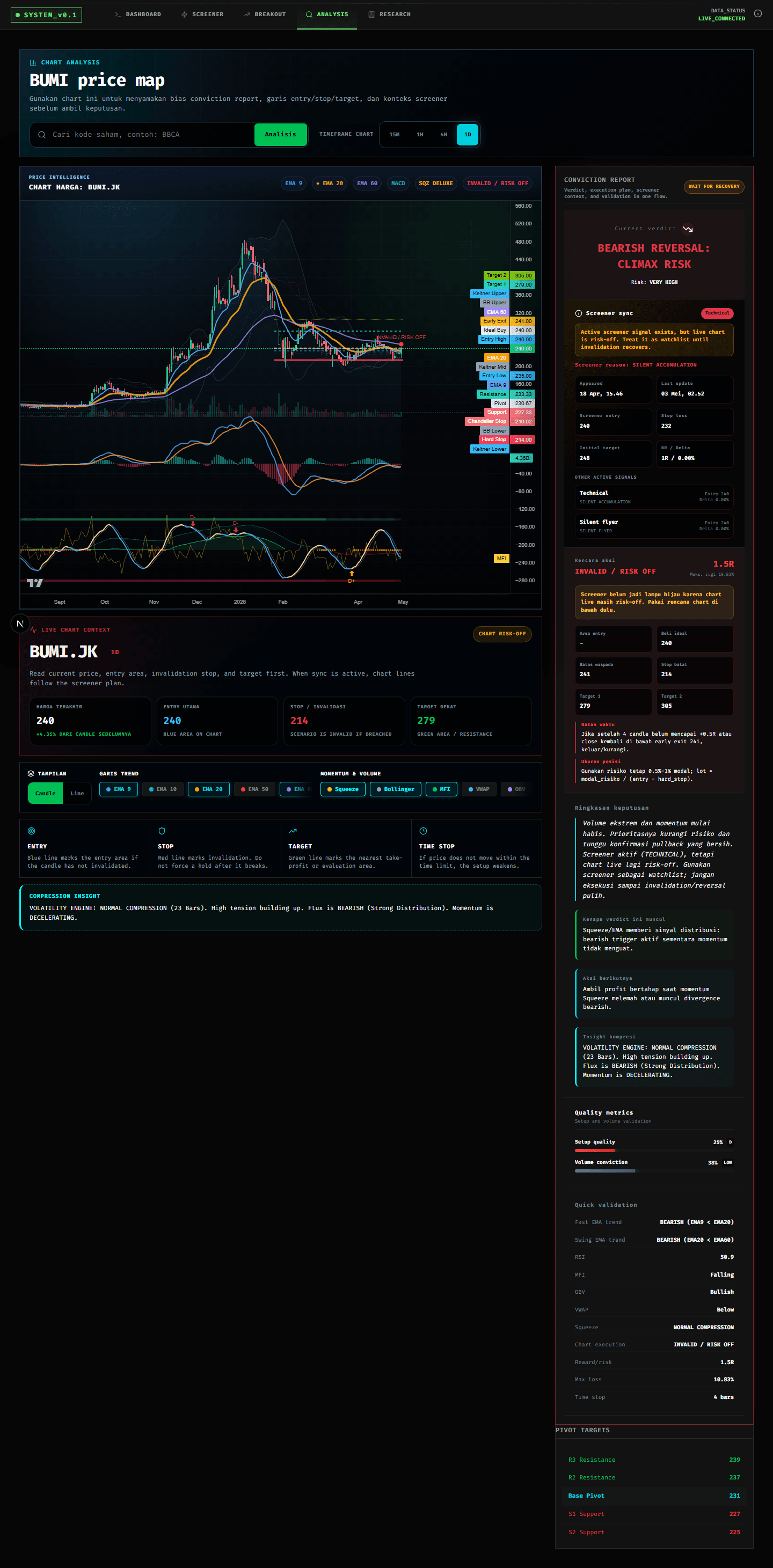The image size is (773, 1568).
Task: Click the MFI label on the chart axis
Action: [501, 558]
